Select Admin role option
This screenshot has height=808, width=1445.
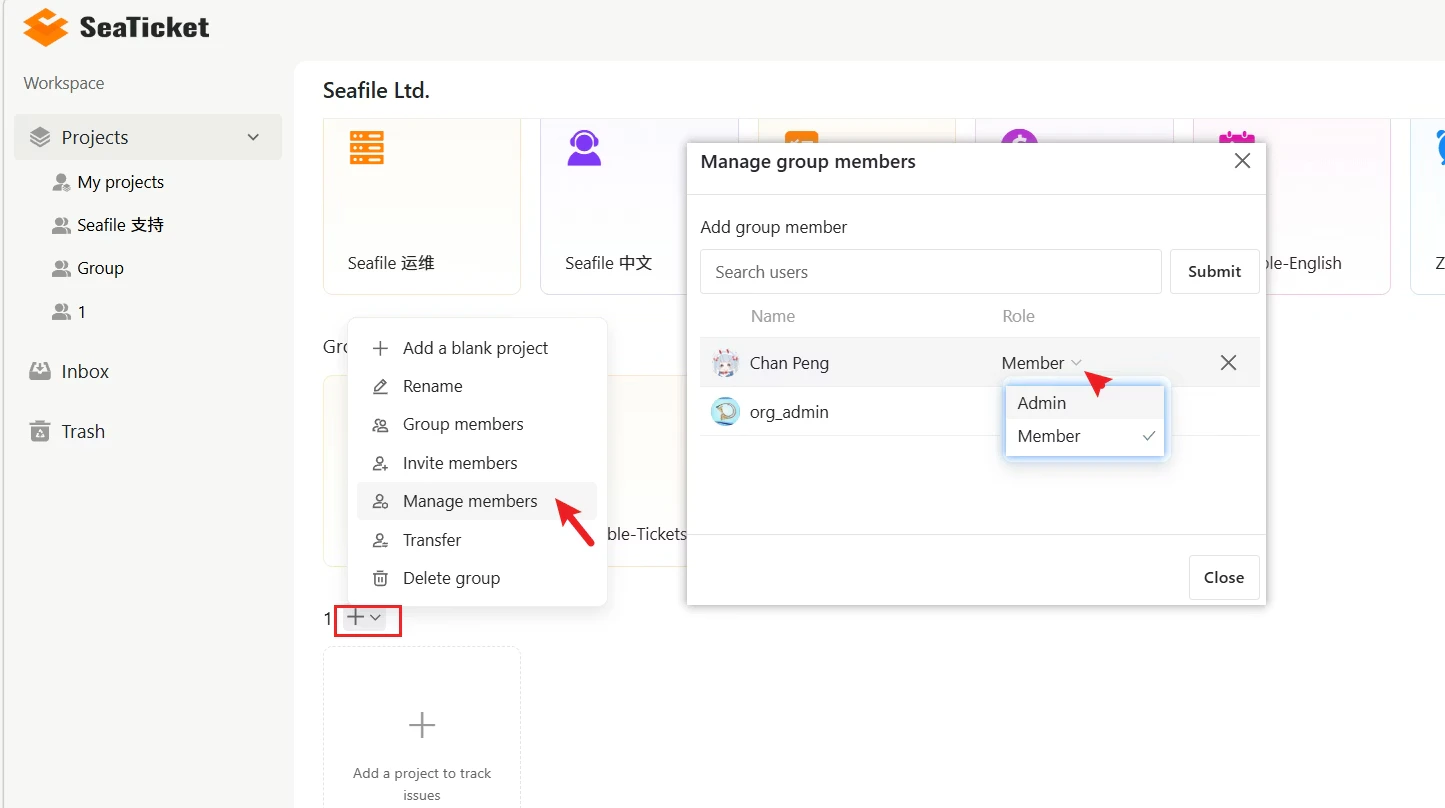coord(1085,403)
